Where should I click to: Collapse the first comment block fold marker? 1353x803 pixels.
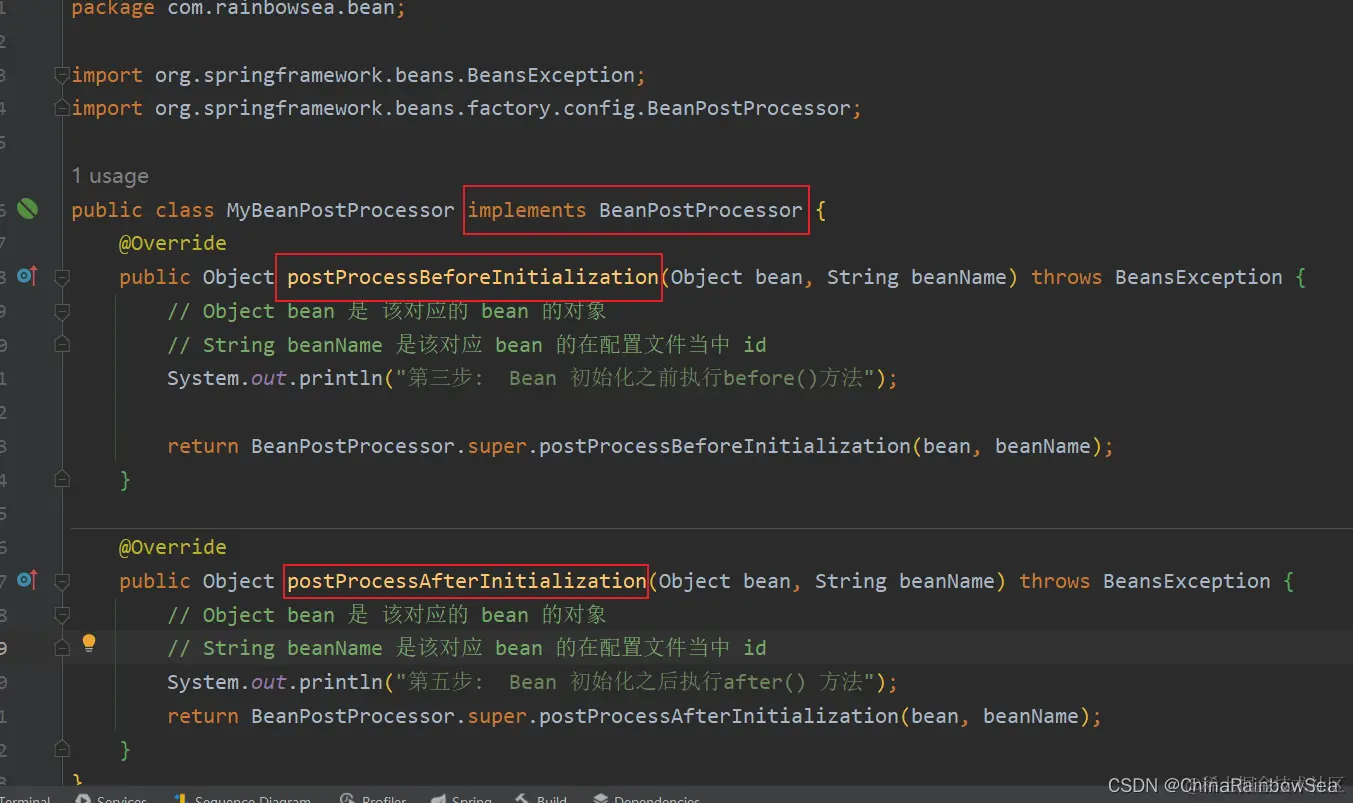pyautogui.click(x=62, y=311)
